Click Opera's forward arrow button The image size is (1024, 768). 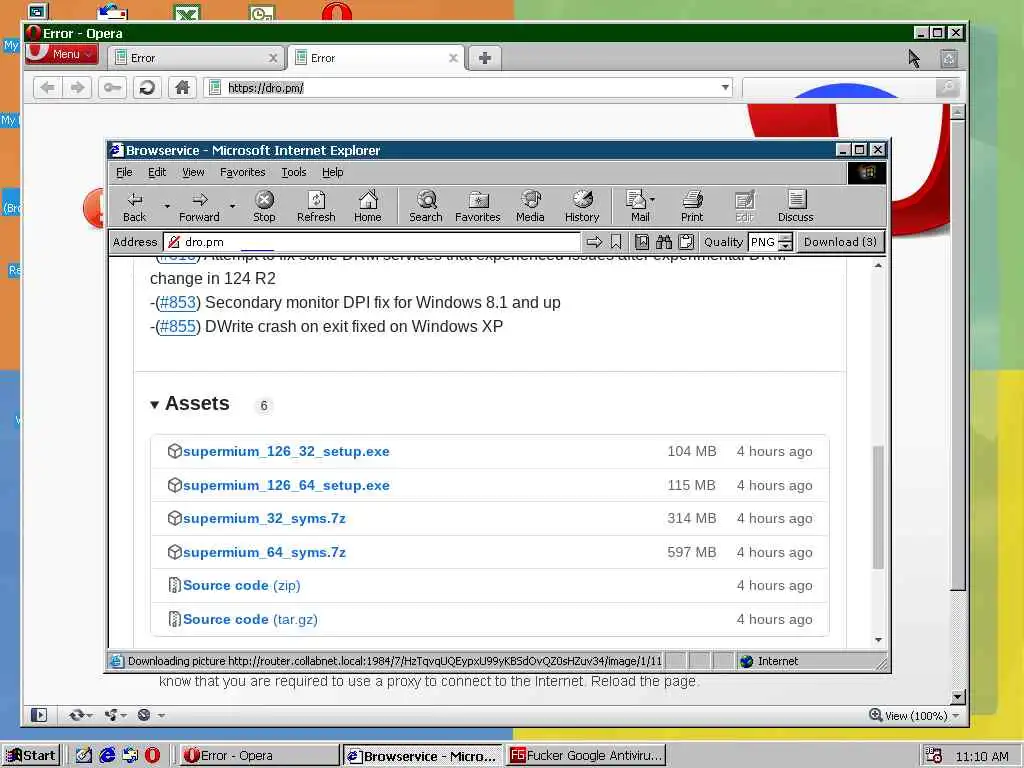point(77,88)
